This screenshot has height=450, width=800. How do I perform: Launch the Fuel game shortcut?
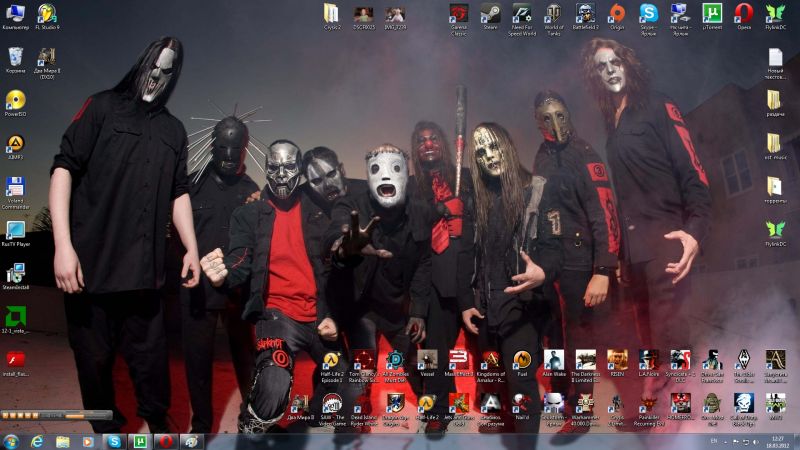522,363
